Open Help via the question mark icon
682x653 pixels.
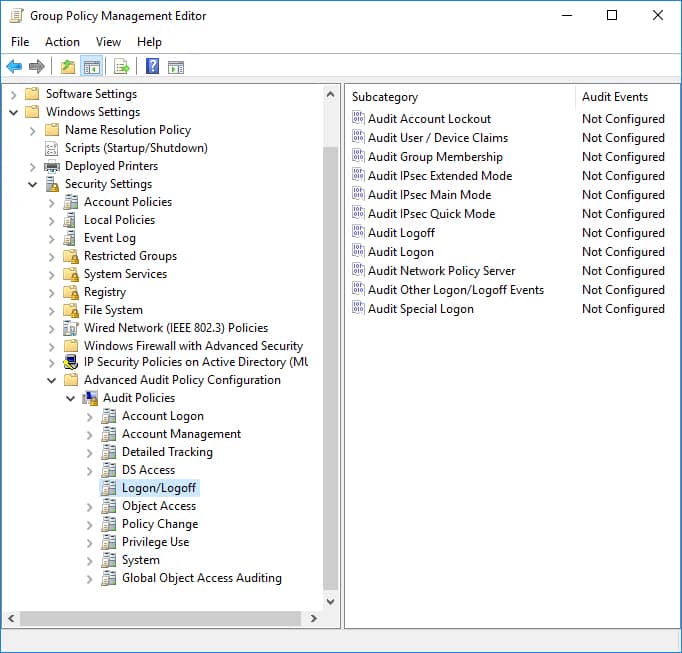(x=152, y=67)
